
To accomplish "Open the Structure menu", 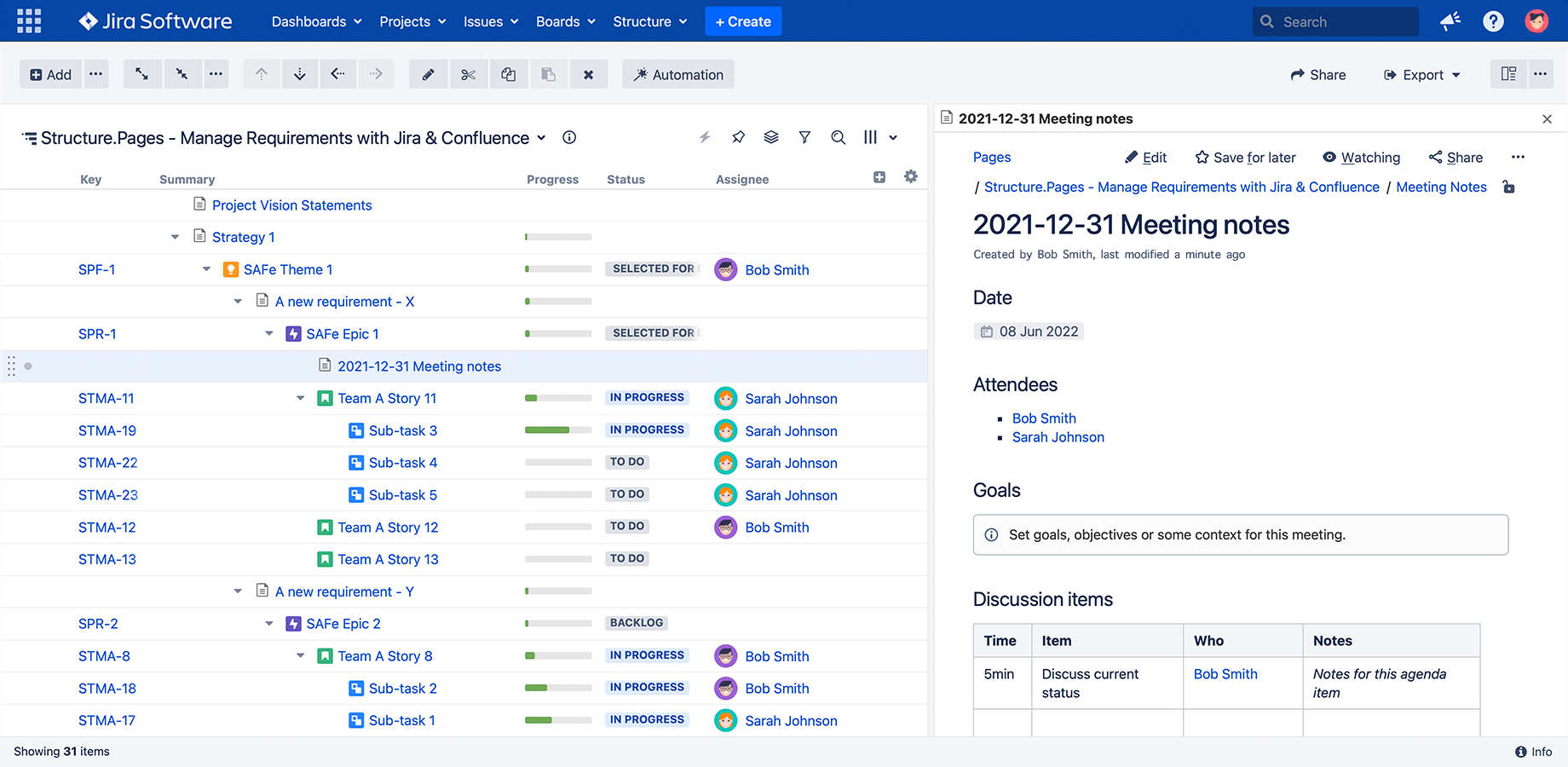I will [650, 21].
